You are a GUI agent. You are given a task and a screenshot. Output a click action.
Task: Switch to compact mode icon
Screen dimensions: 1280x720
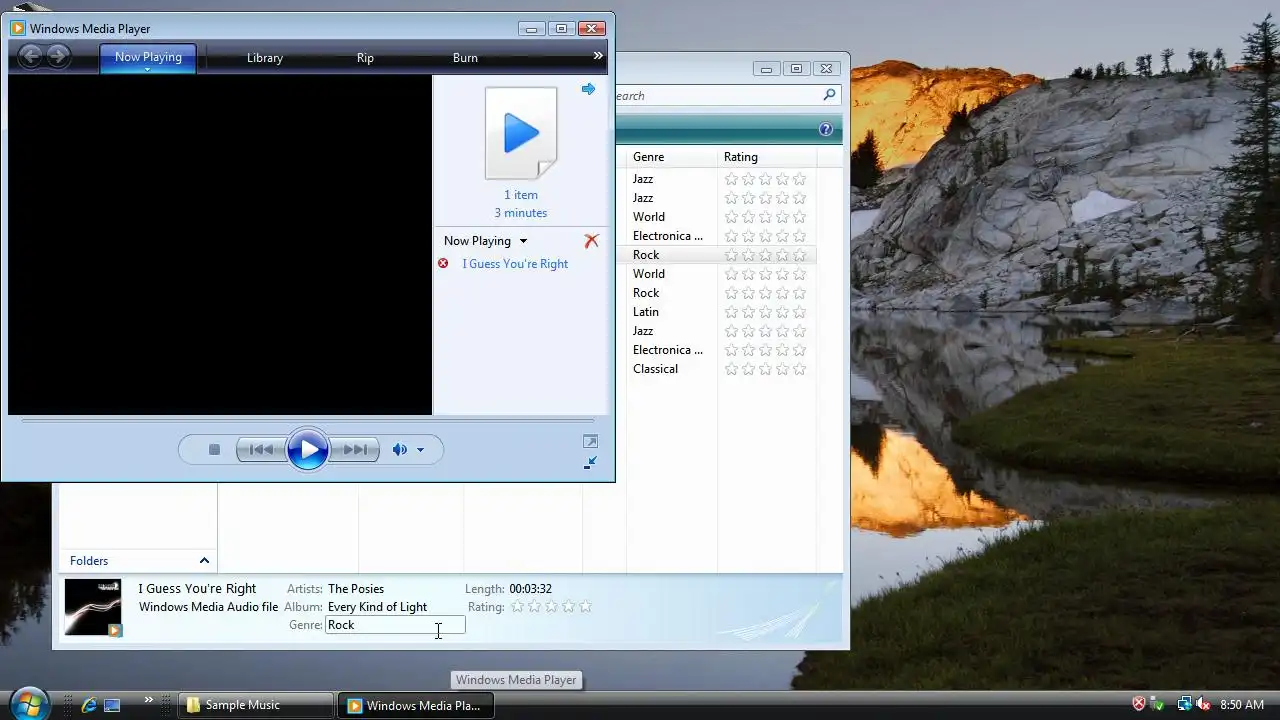590,462
